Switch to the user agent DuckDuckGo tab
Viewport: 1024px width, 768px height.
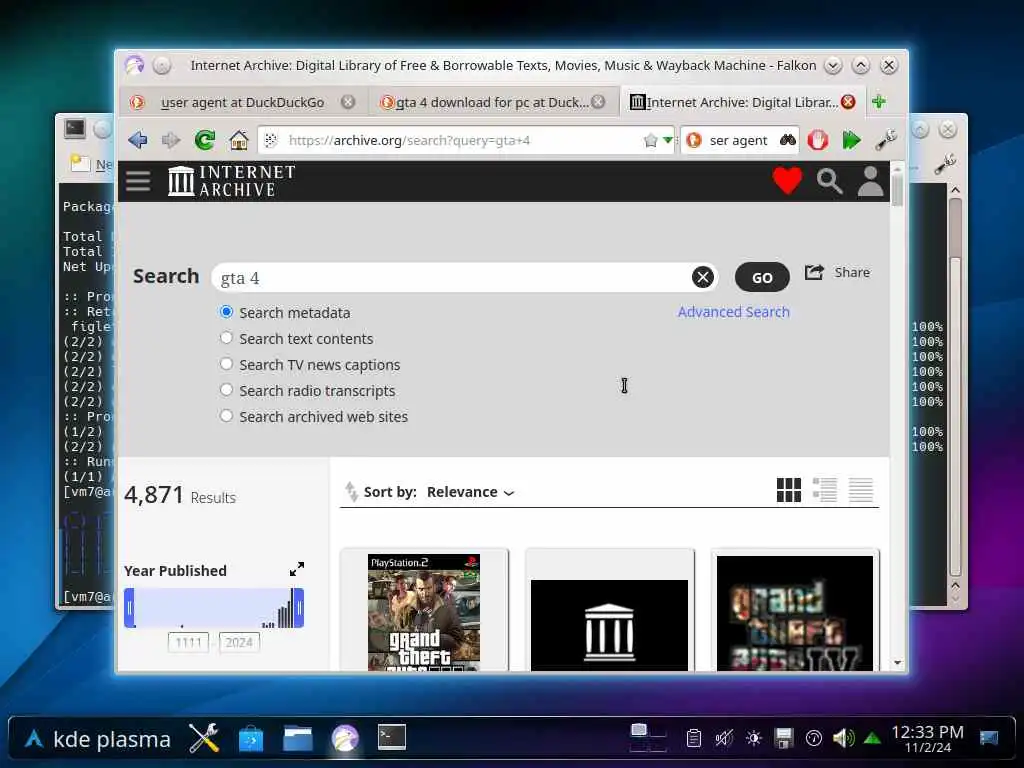pyautogui.click(x=242, y=103)
